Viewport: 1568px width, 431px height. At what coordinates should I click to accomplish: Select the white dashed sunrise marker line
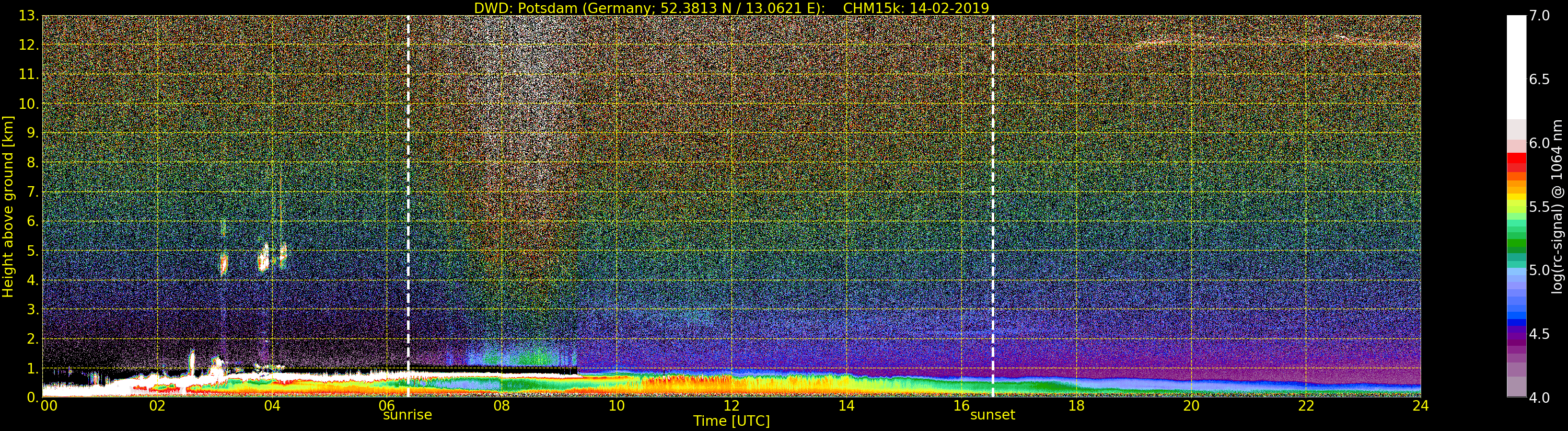[x=408, y=207]
